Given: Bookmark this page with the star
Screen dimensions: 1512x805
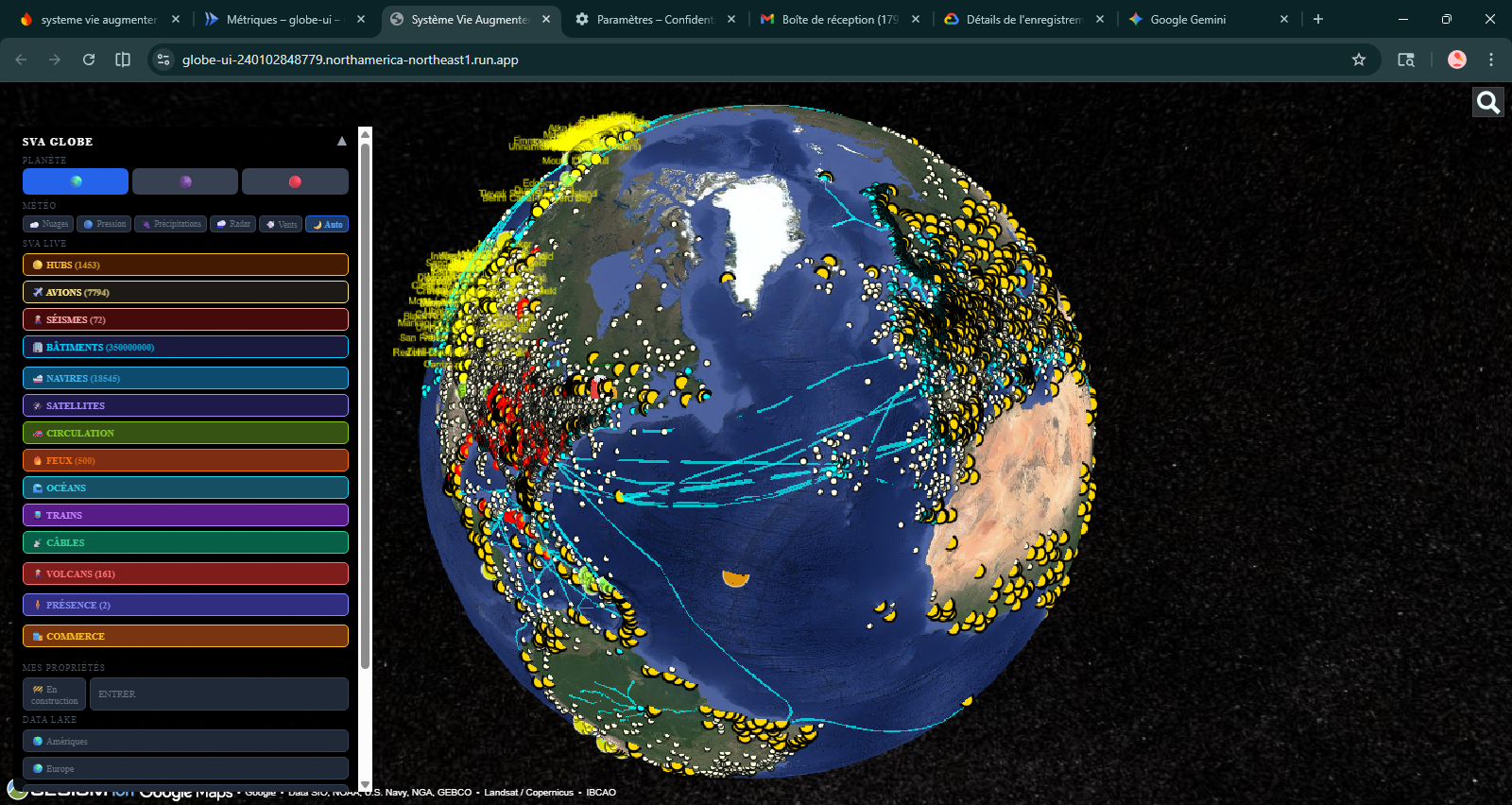Looking at the screenshot, I should [x=1359, y=60].
